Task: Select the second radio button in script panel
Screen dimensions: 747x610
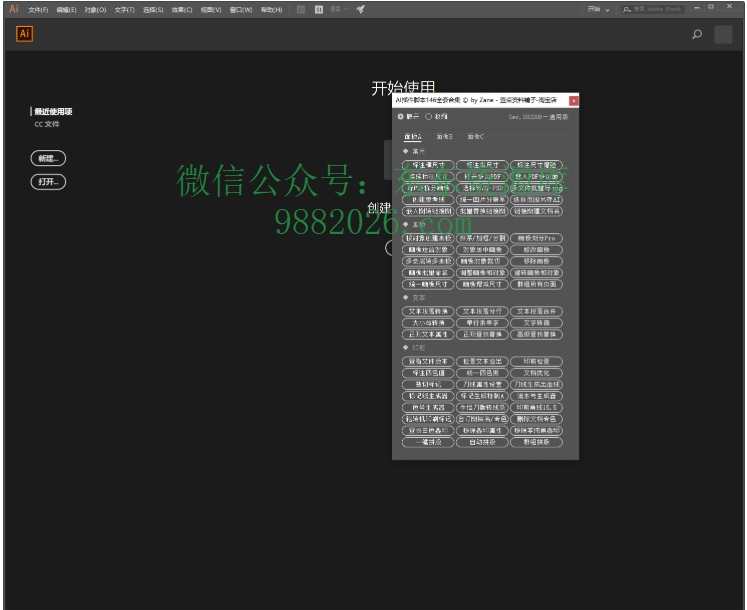Action: pos(429,117)
